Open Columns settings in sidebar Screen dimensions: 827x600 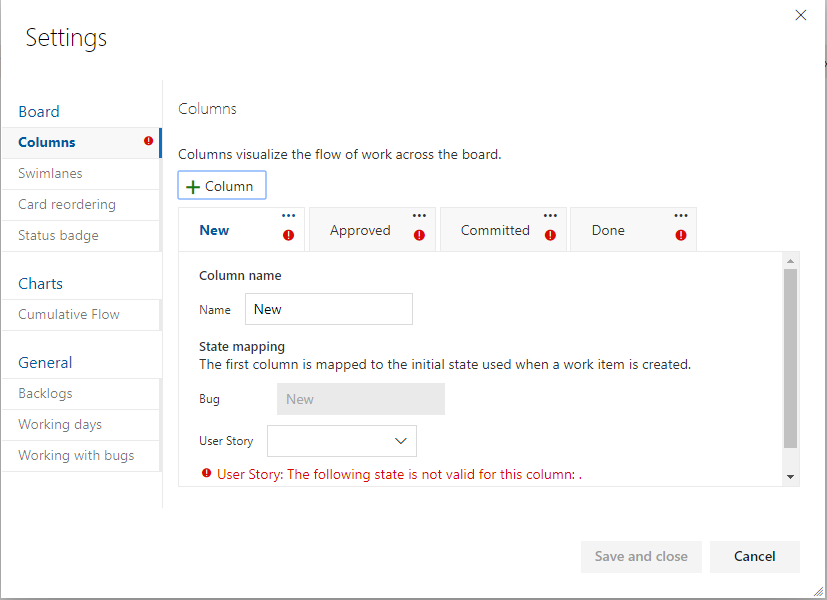81,142
